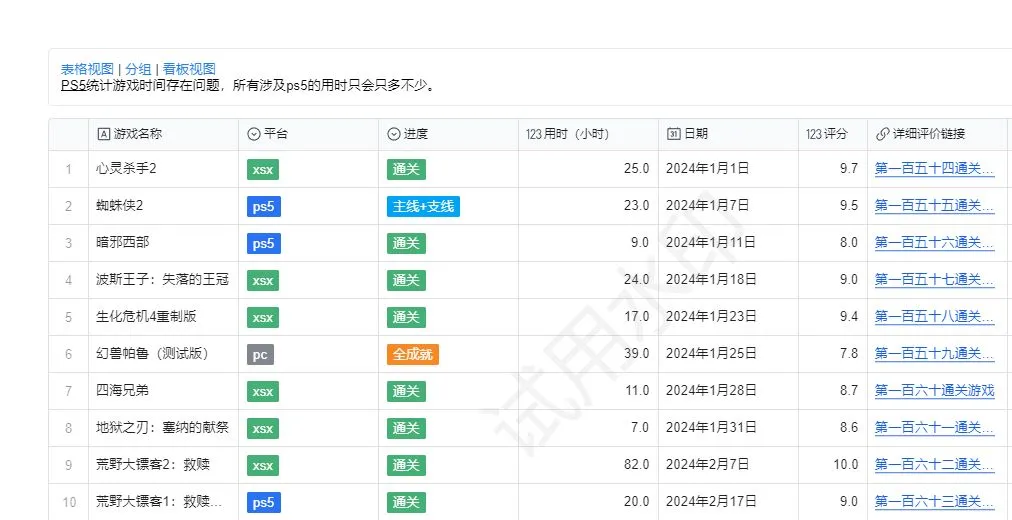Select the 平台 column header
Screen dimensions: 1012x520
pyautogui.click(x=309, y=134)
